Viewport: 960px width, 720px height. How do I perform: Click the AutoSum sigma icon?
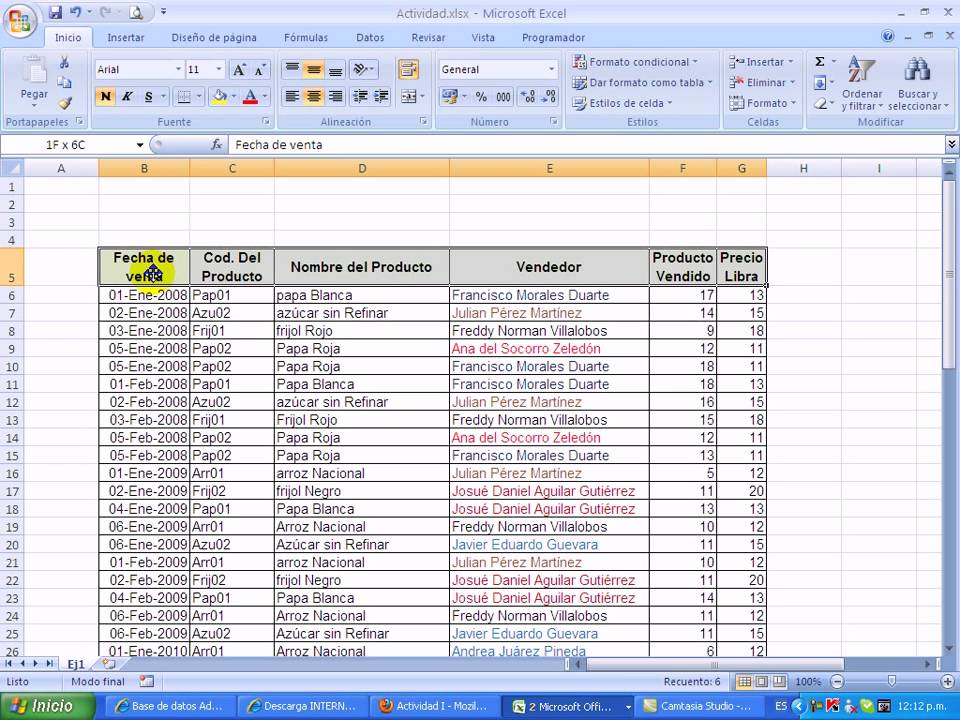(820, 62)
